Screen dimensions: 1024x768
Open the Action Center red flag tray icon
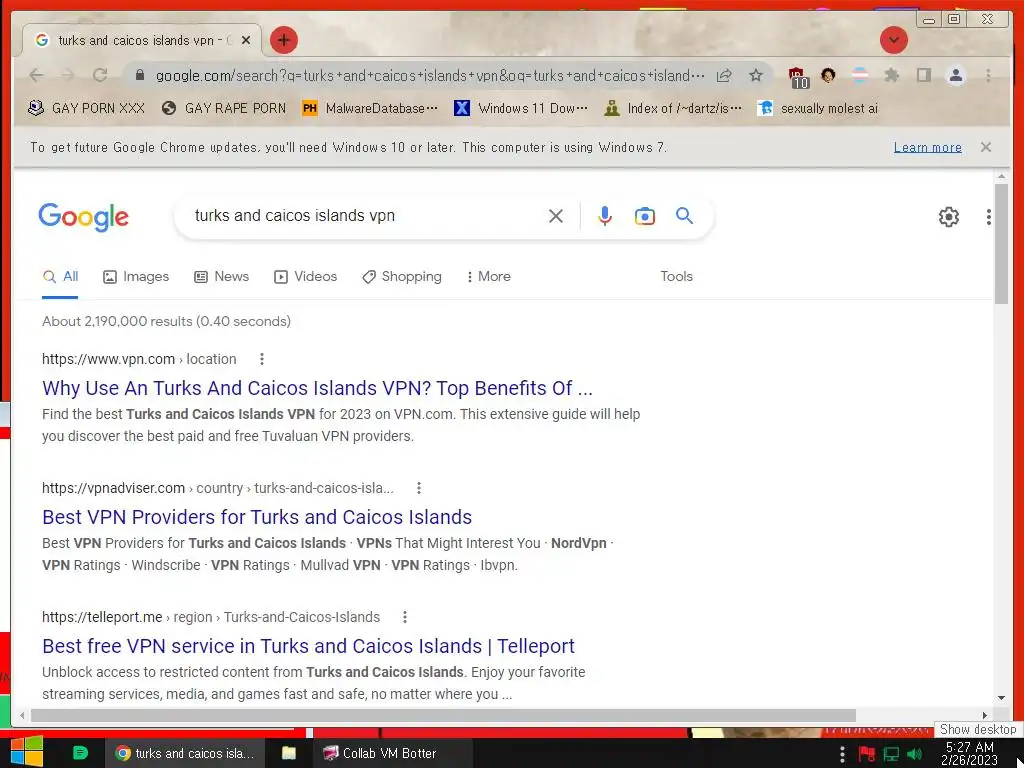(867, 754)
